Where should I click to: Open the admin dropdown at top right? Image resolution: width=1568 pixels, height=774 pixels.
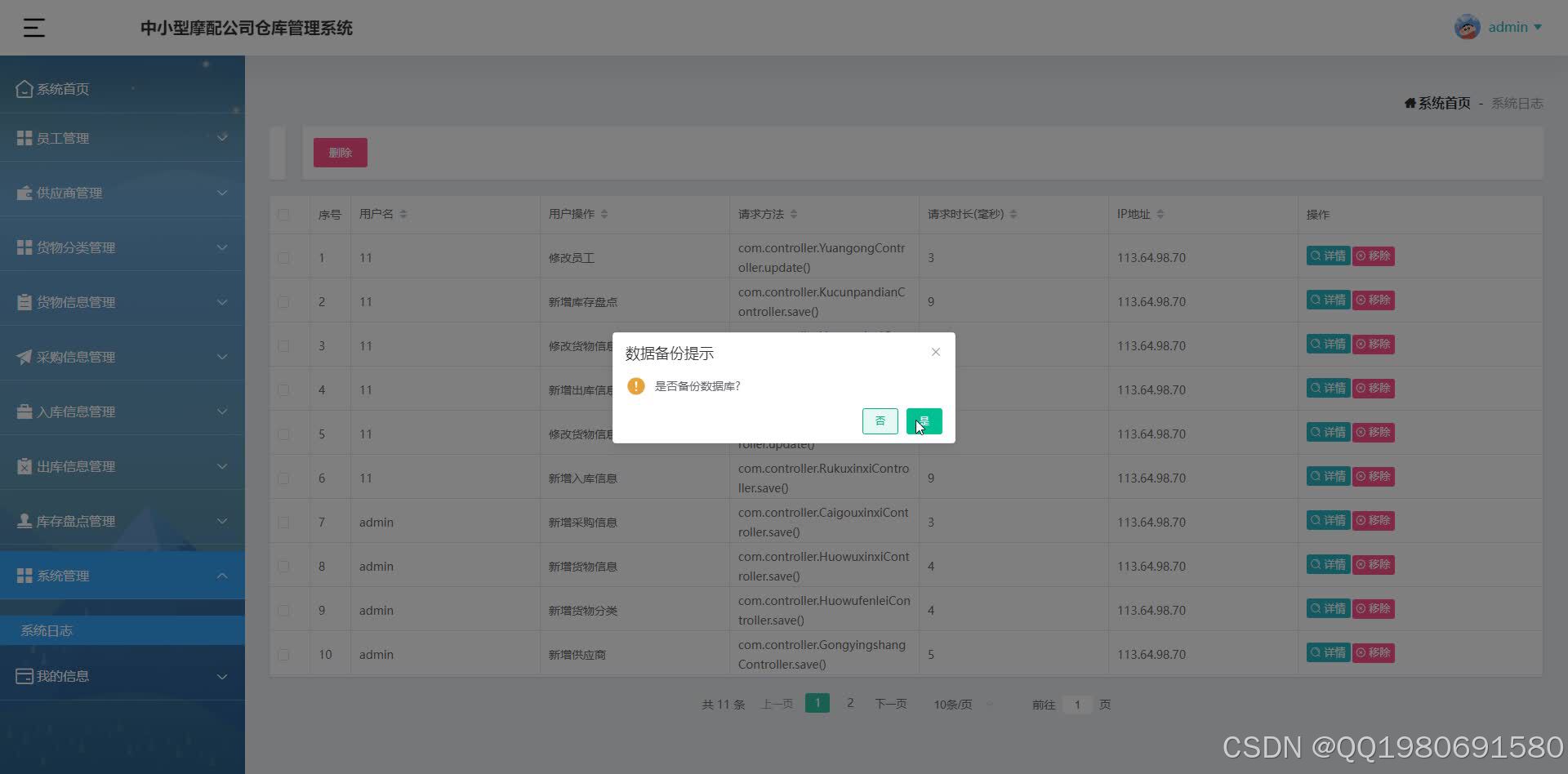1510,26
